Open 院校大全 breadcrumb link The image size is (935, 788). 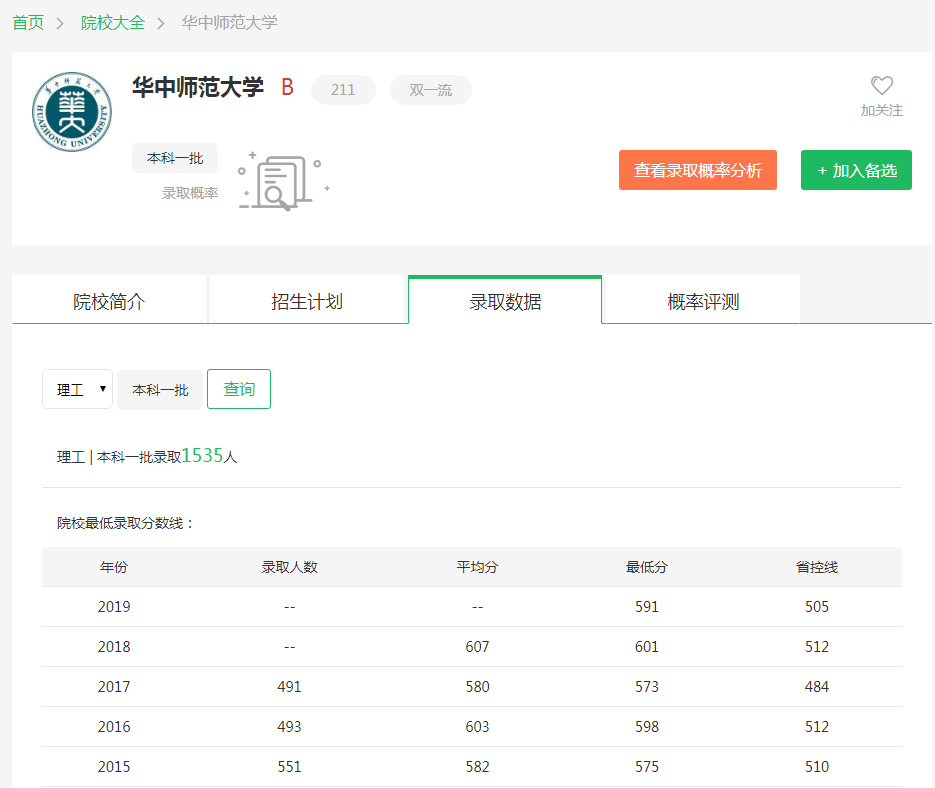(x=113, y=23)
